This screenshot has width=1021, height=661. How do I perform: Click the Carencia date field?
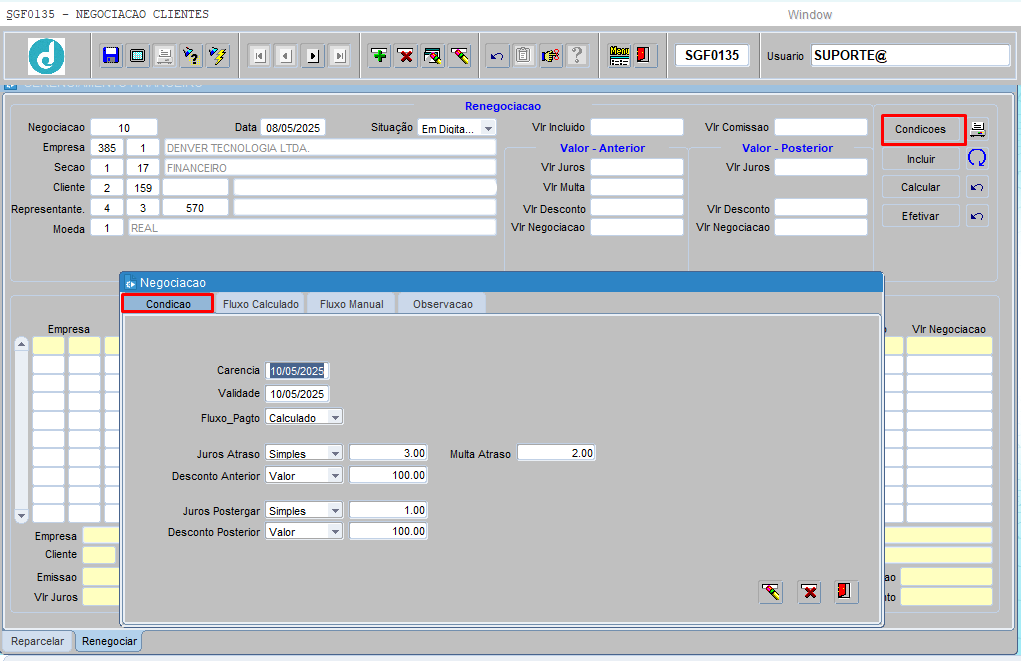click(297, 371)
